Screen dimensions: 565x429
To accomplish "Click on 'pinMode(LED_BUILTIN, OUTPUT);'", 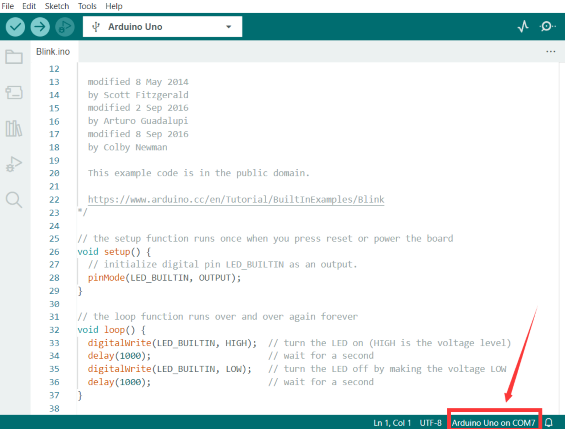I will [x=164, y=278].
